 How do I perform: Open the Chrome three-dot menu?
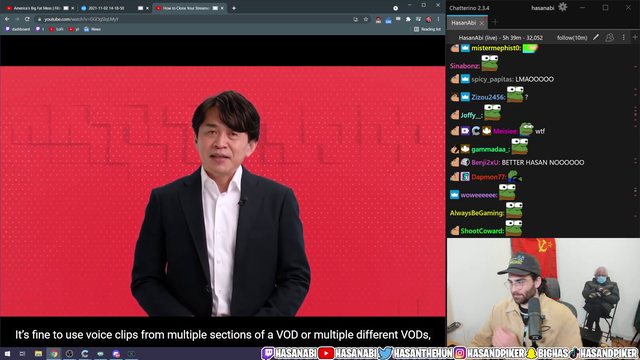(438, 19)
